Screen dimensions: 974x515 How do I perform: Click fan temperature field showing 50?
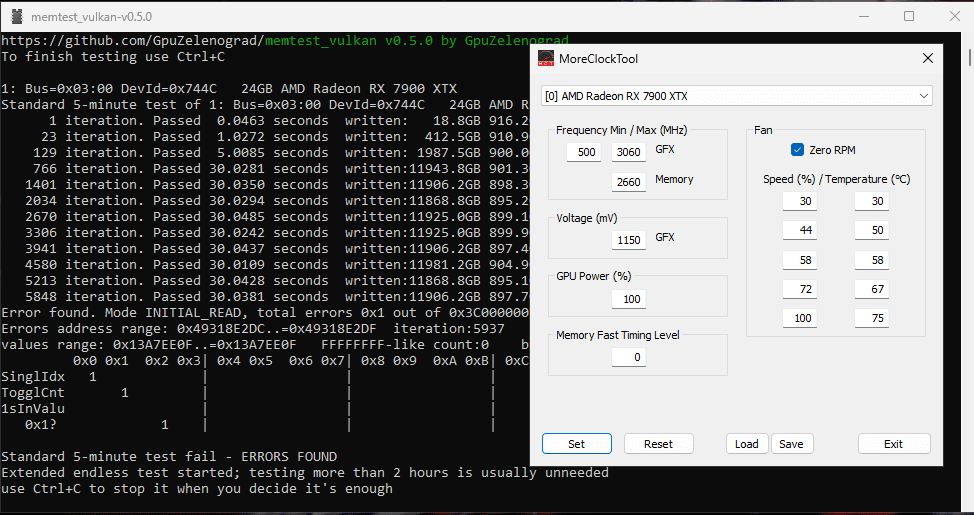pyautogui.click(x=872, y=230)
